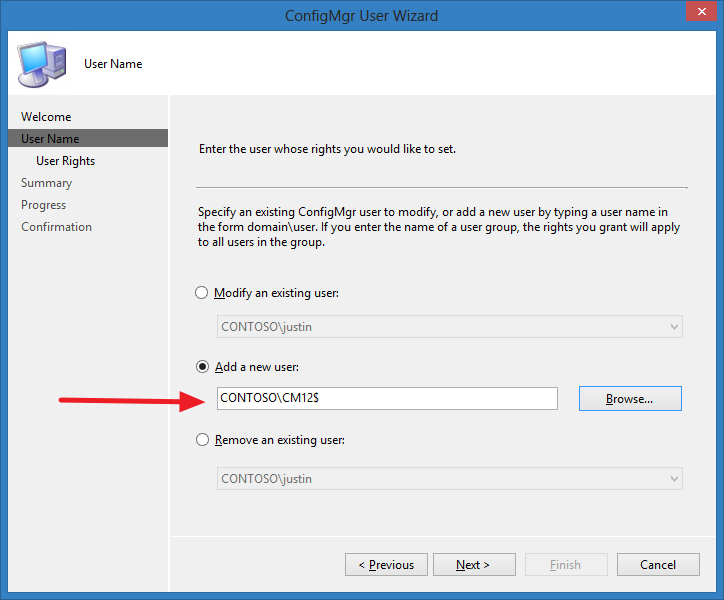Proceed with the Next > button
This screenshot has height=600, width=724.
[x=474, y=564]
